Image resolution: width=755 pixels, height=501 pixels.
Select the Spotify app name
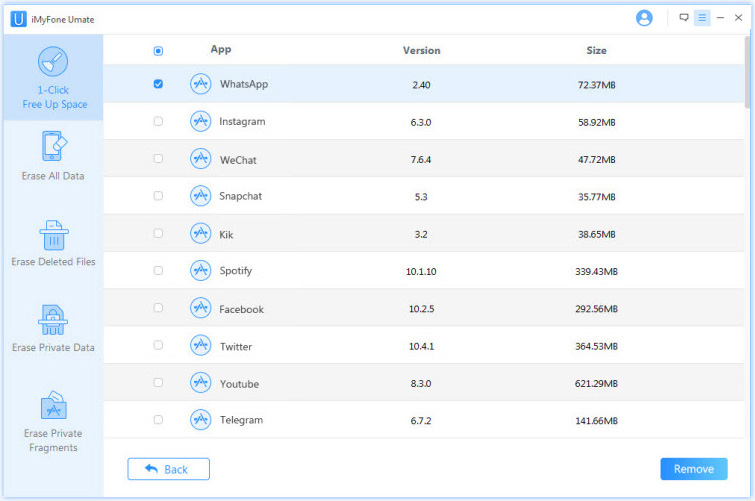pos(236,271)
